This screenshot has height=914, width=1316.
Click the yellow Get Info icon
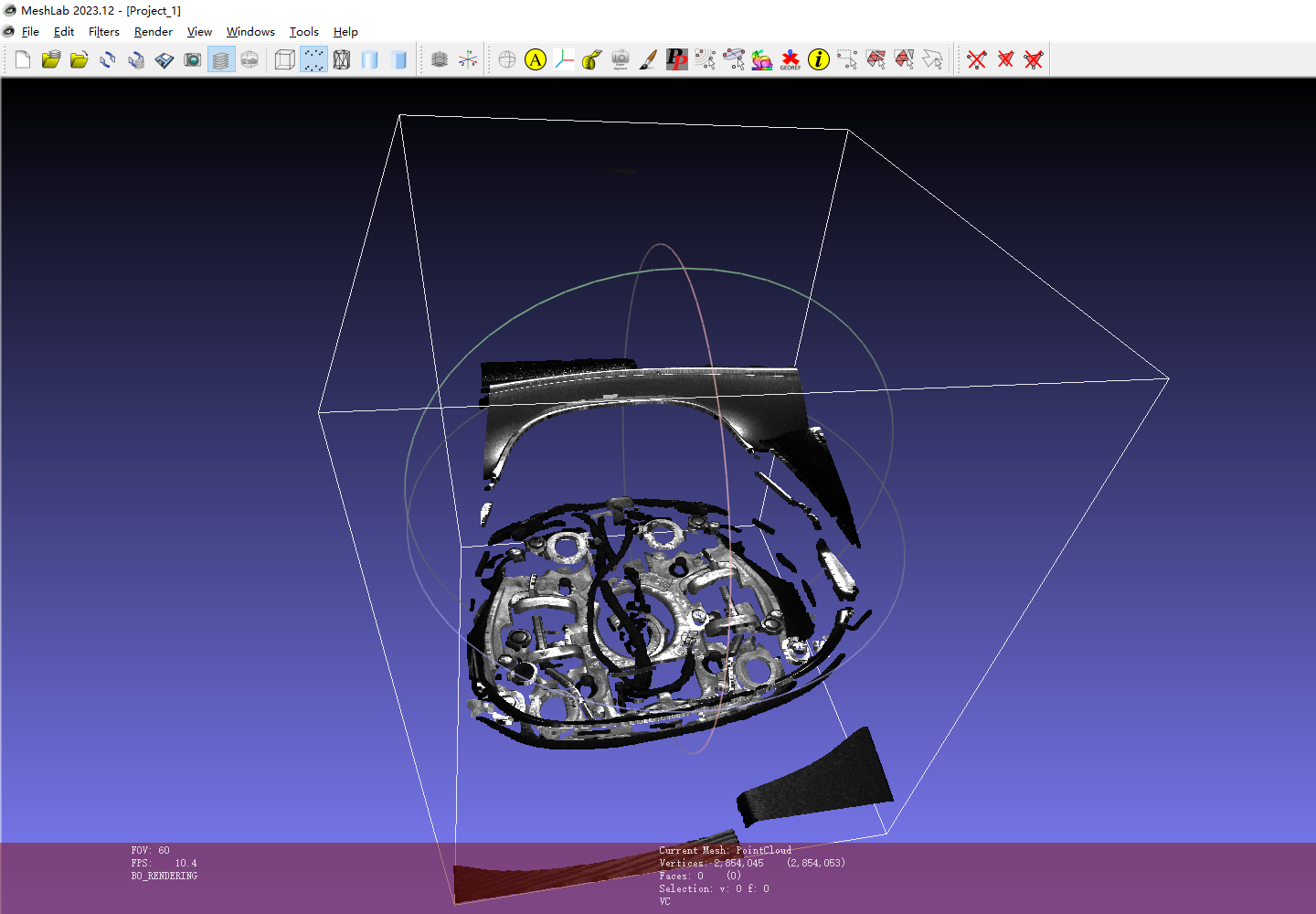click(x=819, y=59)
